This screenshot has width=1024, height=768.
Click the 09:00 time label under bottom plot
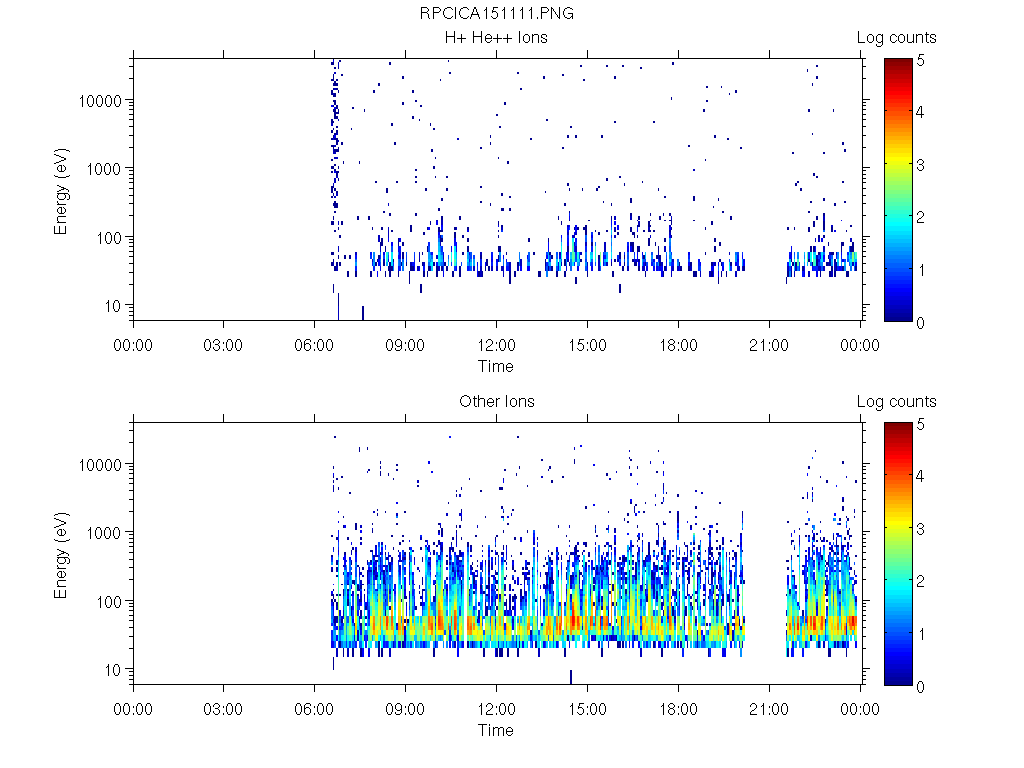405,709
